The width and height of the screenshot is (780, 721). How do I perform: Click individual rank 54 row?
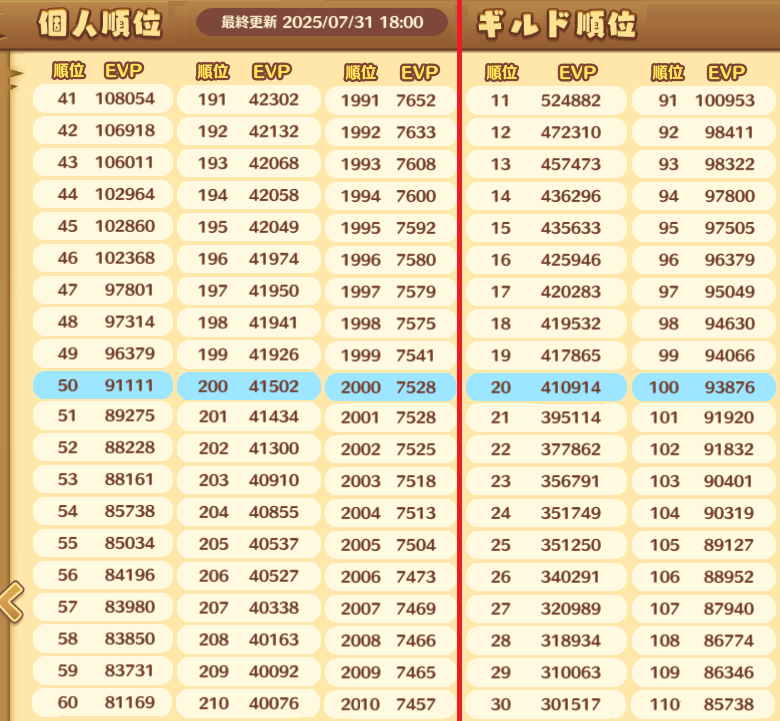pos(103,511)
